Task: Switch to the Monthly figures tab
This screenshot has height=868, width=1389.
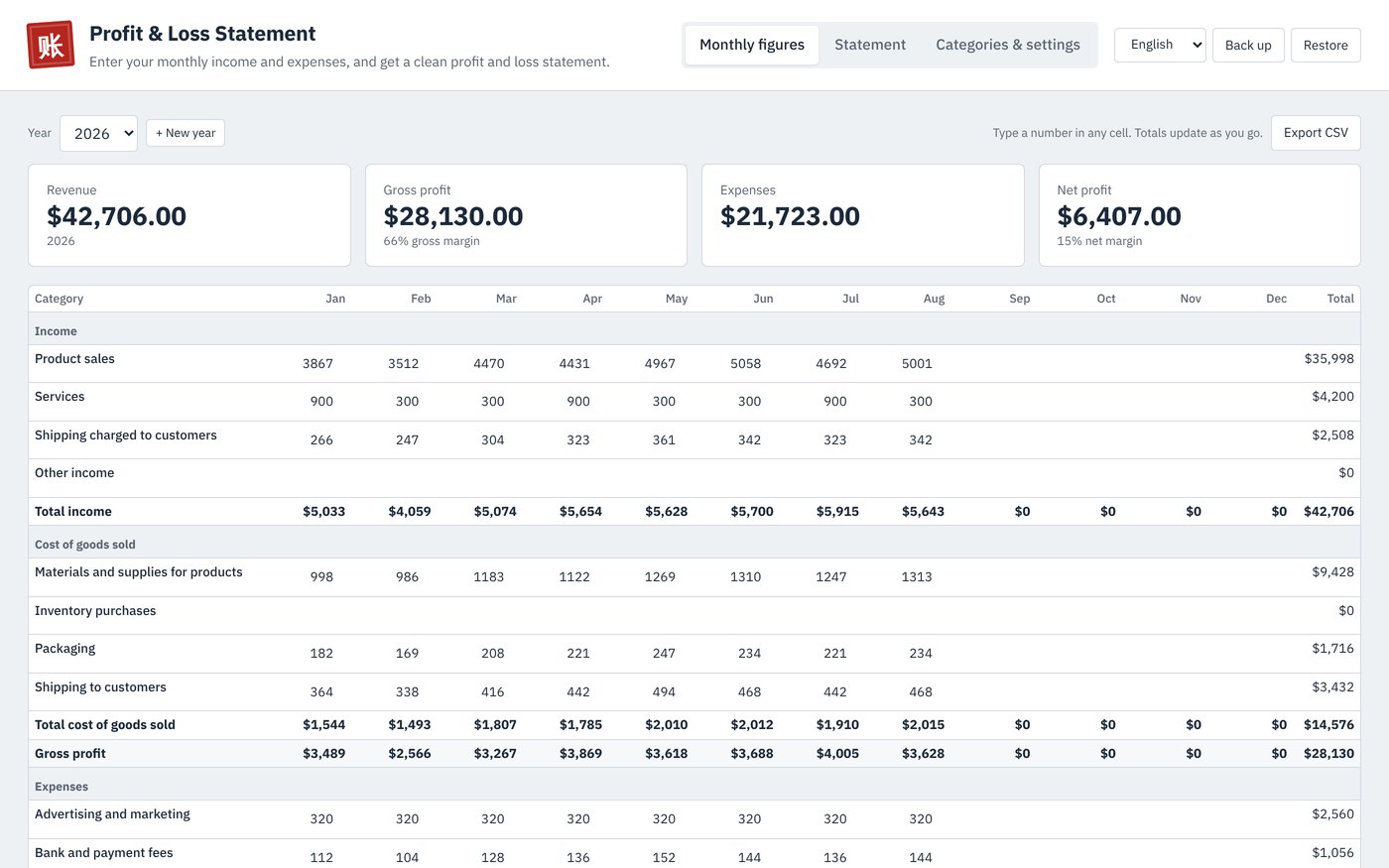Action: (x=752, y=45)
